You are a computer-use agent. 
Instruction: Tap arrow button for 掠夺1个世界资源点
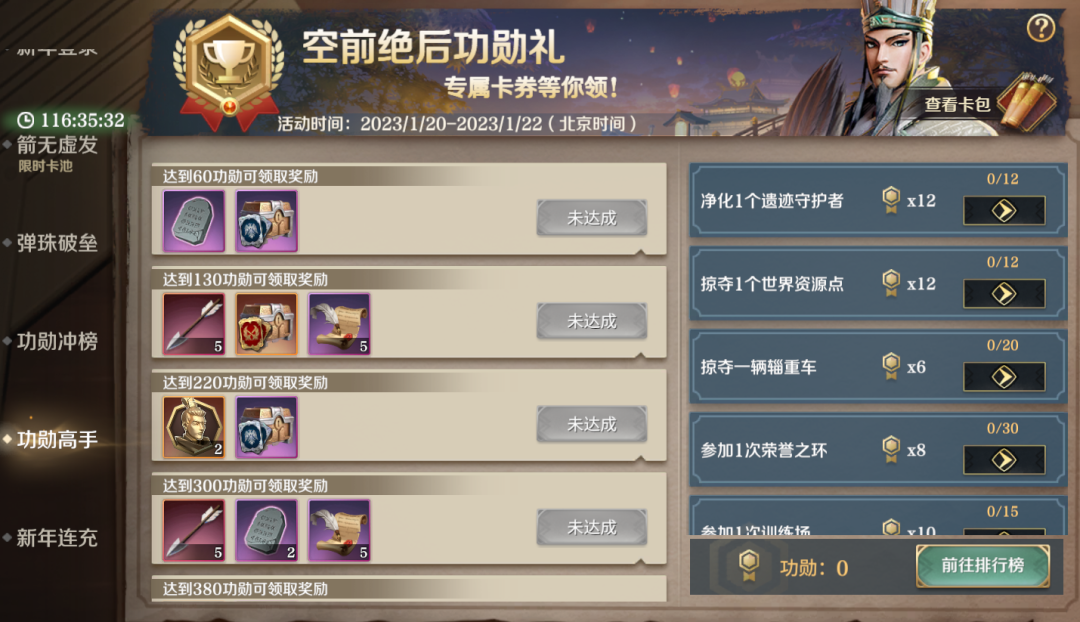1004,294
